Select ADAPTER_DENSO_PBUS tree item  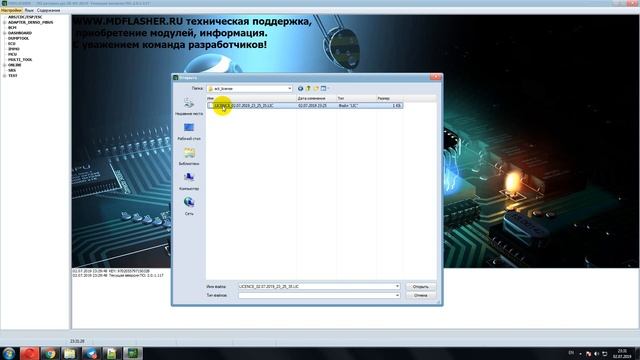tap(31, 22)
